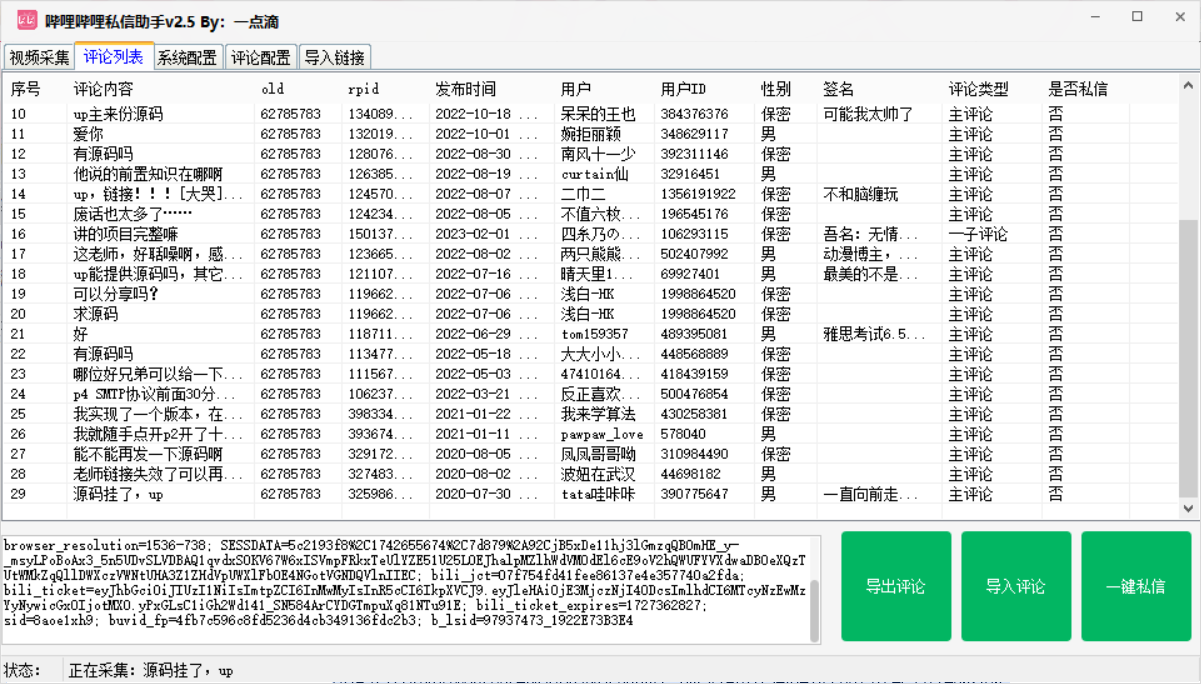This screenshot has height=684, width=1201.
Task: Click the username '波妞在武汉'
Action: [598, 474]
